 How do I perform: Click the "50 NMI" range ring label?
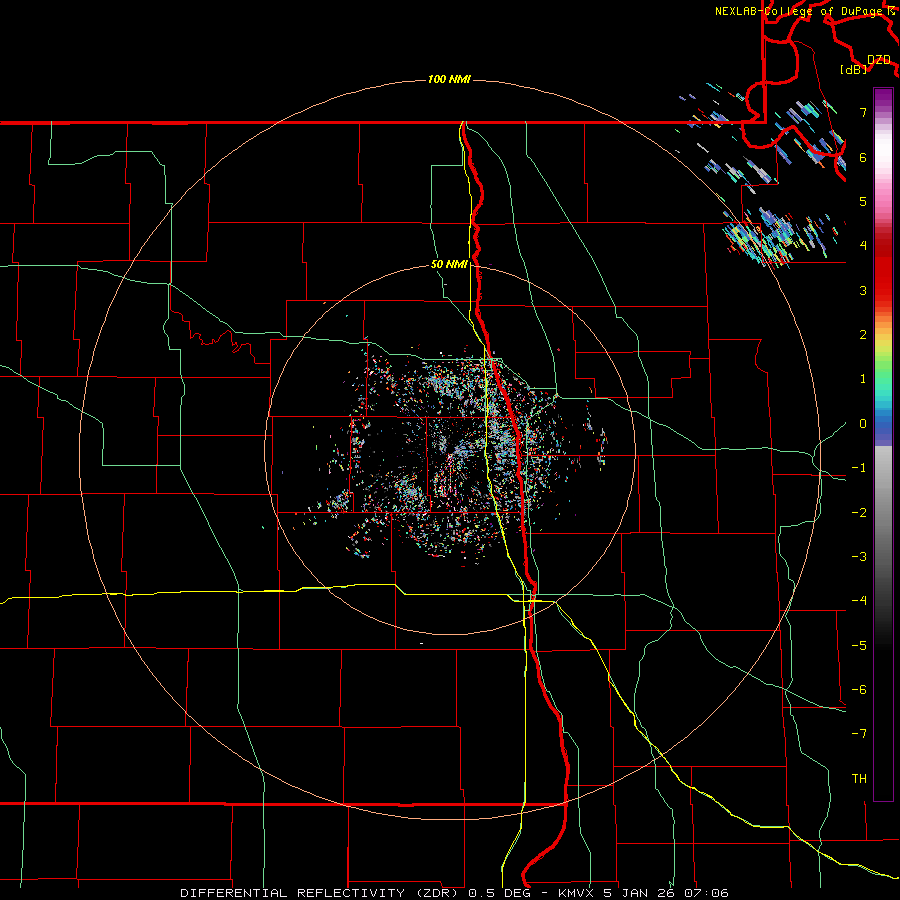pos(449,264)
